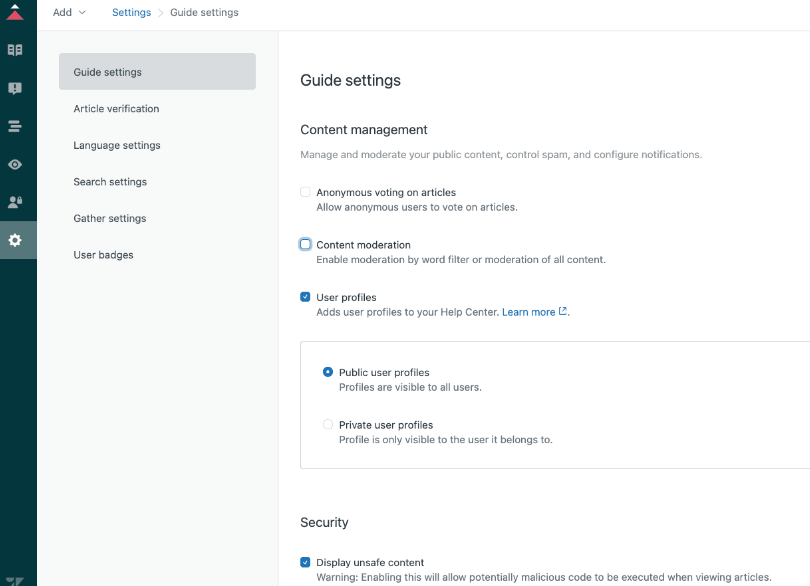The height and width of the screenshot is (586, 810).
Task: Click the Warning text about malicious code
Action: (x=543, y=577)
